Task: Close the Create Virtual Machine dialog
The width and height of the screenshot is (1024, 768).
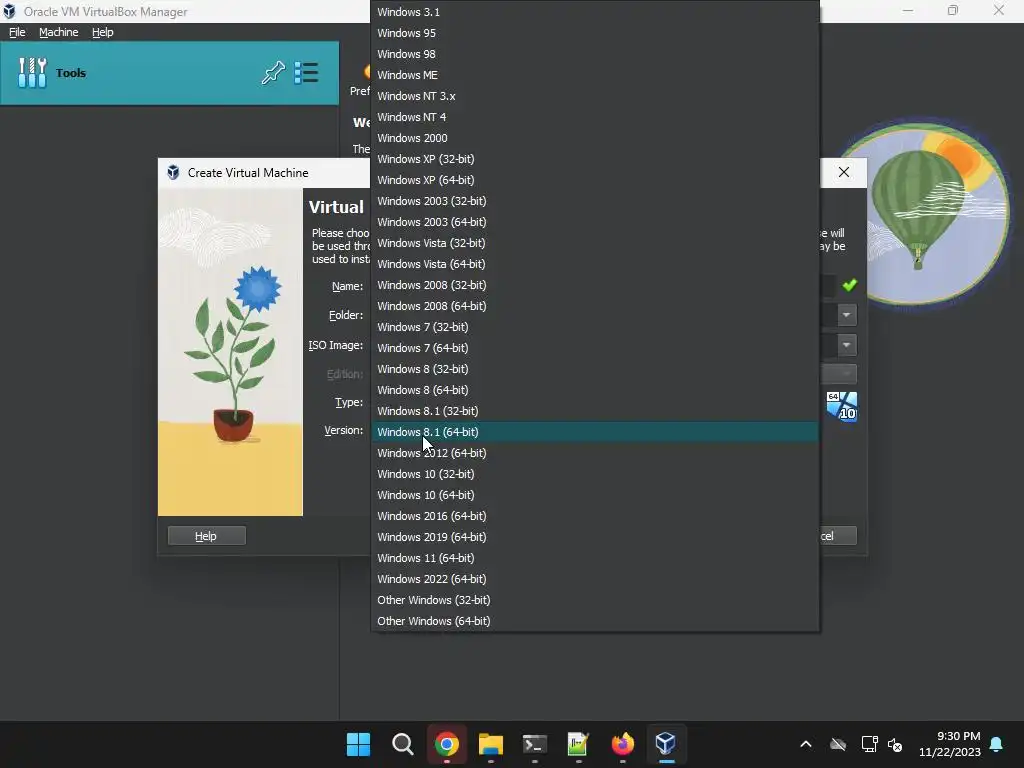Action: pos(844,172)
